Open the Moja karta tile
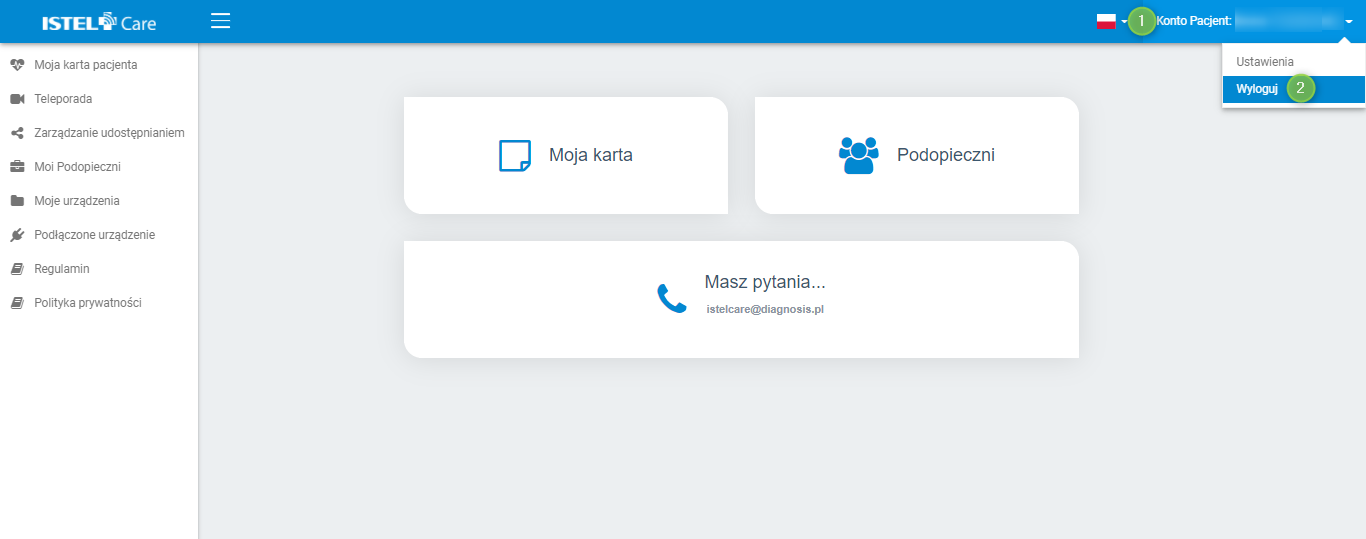Screen dimensions: 1366x539 [x=566, y=155]
